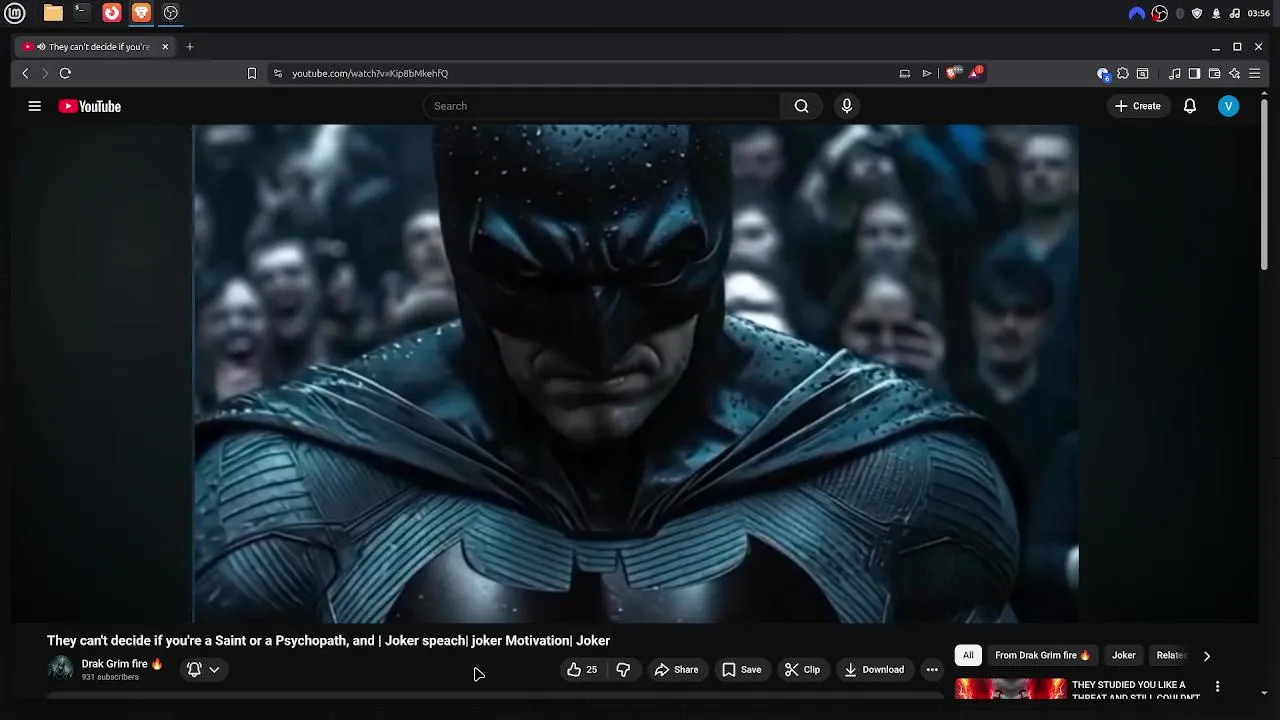The height and width of the screenshot is (720, 1280).
Task: Open the Files folder in taskbar
Action: coord(53,13)
